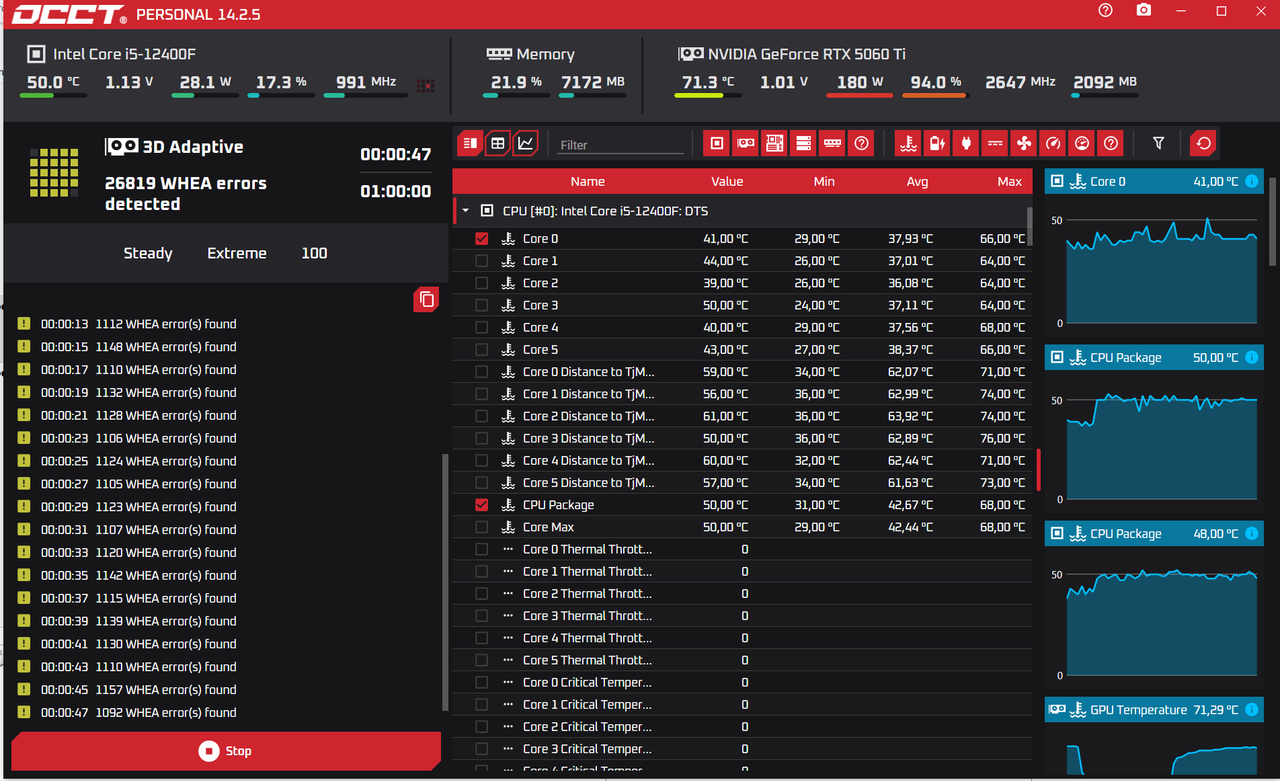Toggle the GPU hardware filter icon
Screen dimensions: 1280x781
[745, 144]
